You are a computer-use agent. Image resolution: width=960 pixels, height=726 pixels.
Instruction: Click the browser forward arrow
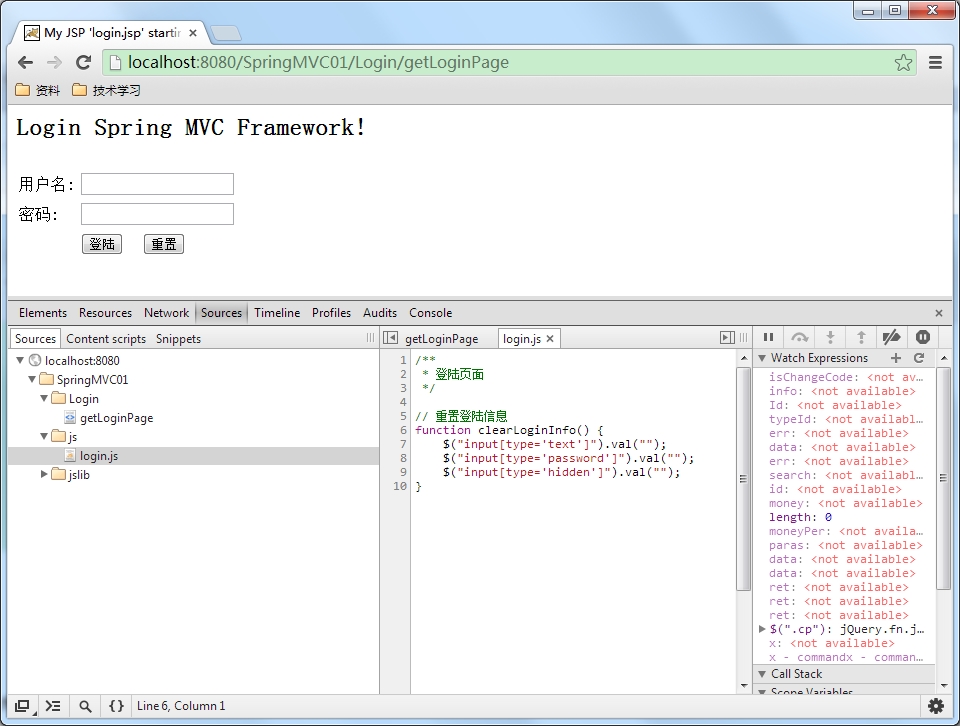click(54, 62)
